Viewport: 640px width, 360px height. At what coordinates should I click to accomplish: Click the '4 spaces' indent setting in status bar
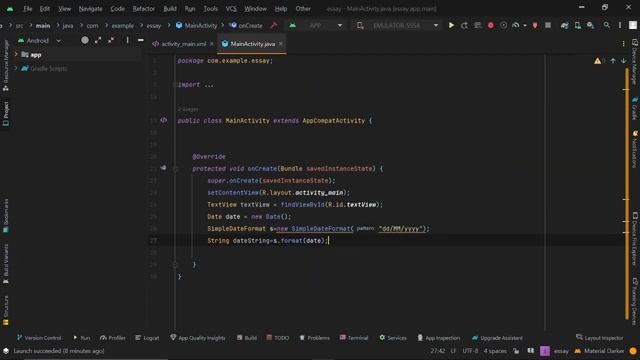(495, 351)
